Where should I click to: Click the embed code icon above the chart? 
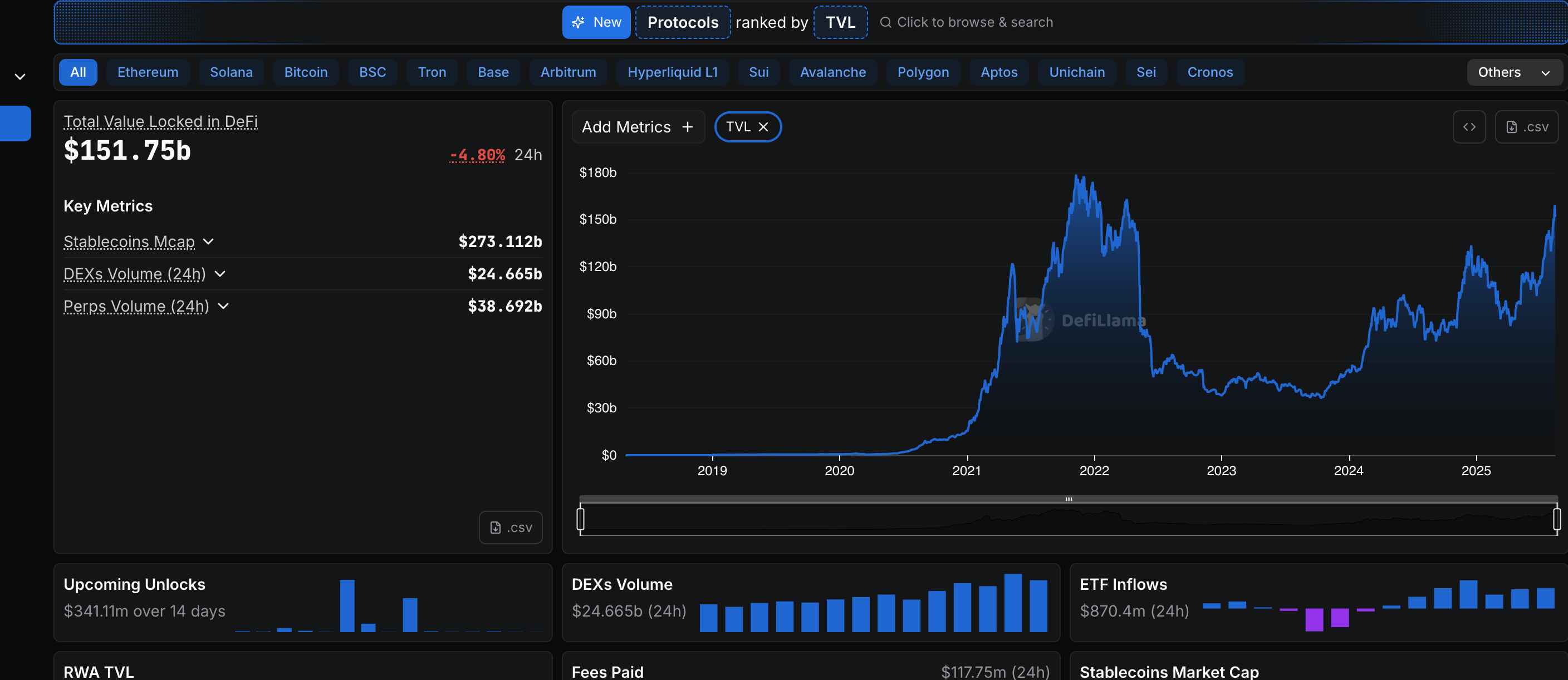click(x=1469, y=126)
